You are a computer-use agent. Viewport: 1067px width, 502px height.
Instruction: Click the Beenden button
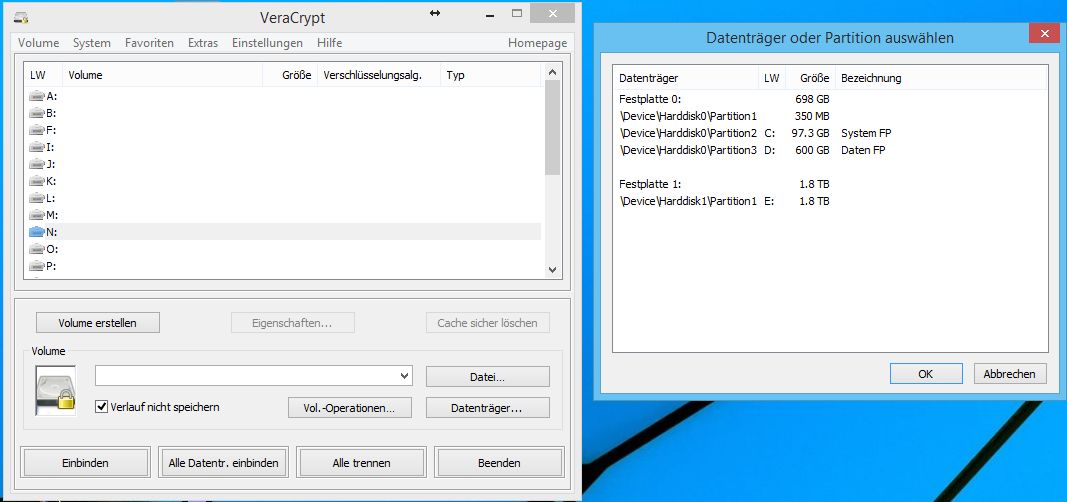coord(499,463)
